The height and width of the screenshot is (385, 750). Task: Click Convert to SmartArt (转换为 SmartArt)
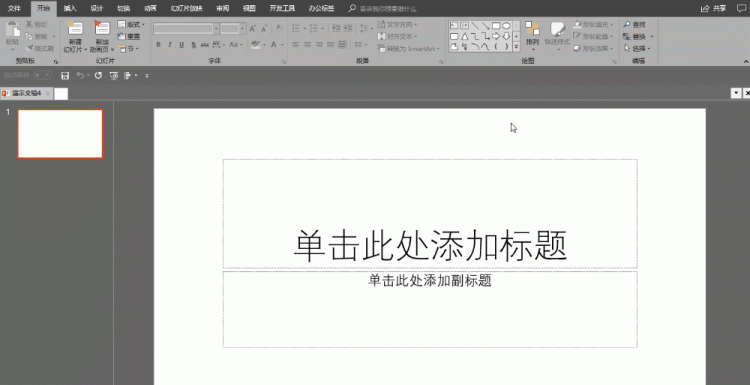[x=408, y=48]
